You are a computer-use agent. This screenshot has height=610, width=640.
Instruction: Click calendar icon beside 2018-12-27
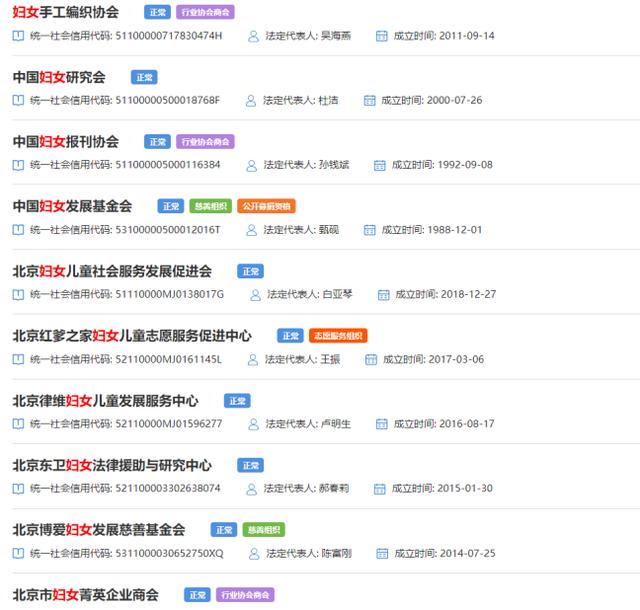384,294
